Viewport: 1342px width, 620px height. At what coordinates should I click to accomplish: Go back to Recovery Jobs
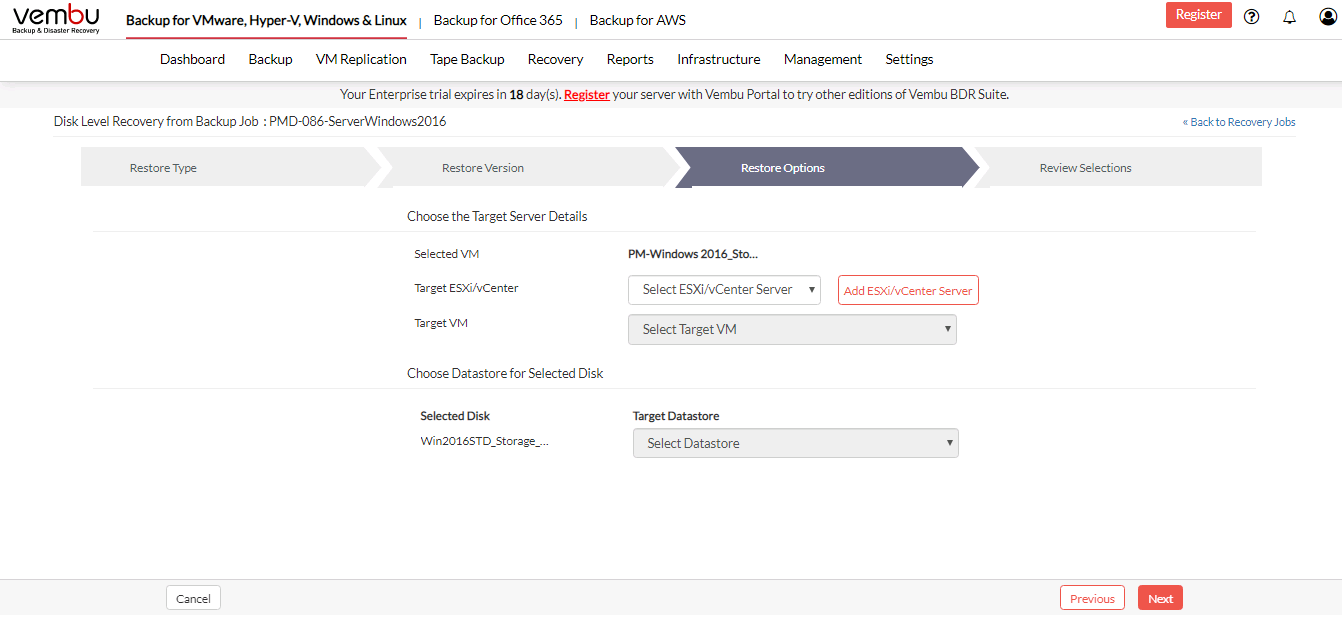1239,122
